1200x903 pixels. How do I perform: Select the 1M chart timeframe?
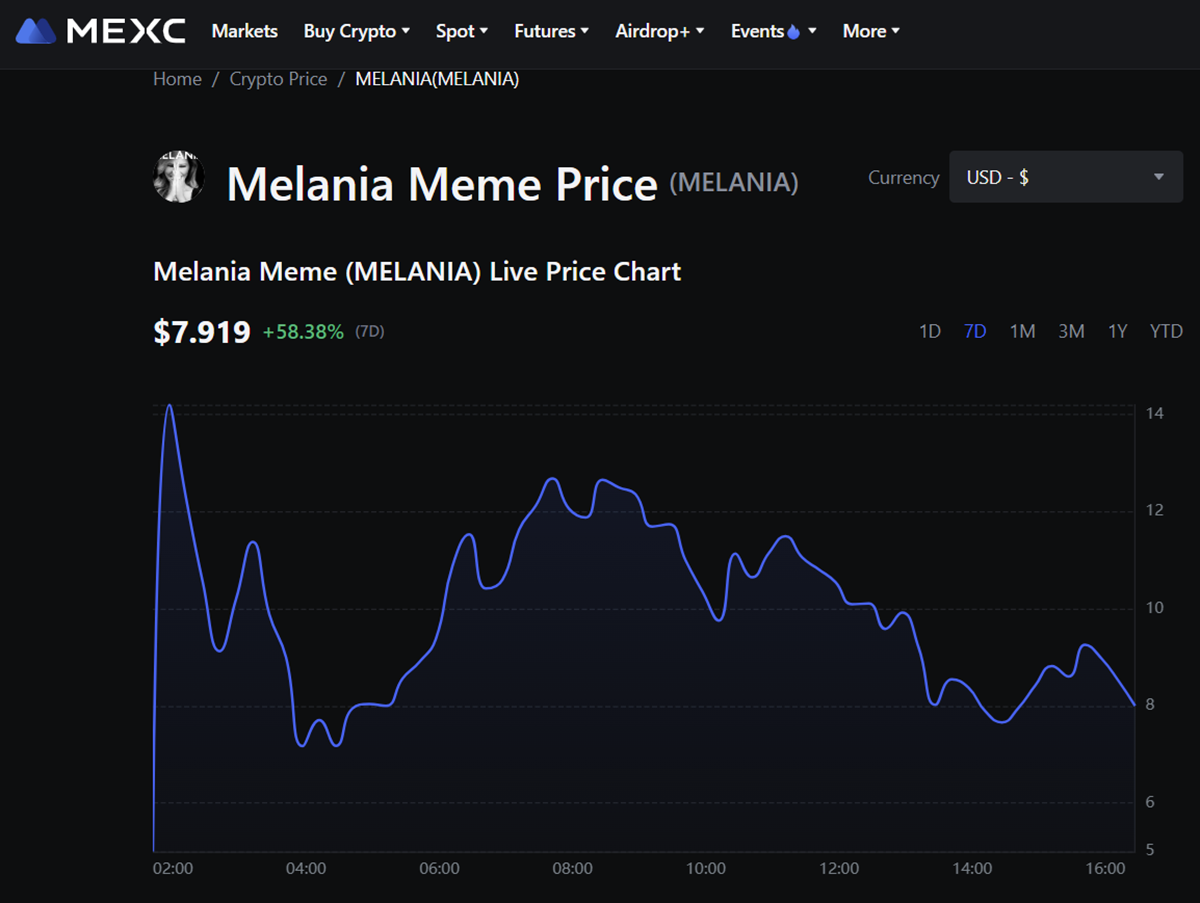(x=1022, y=331)
